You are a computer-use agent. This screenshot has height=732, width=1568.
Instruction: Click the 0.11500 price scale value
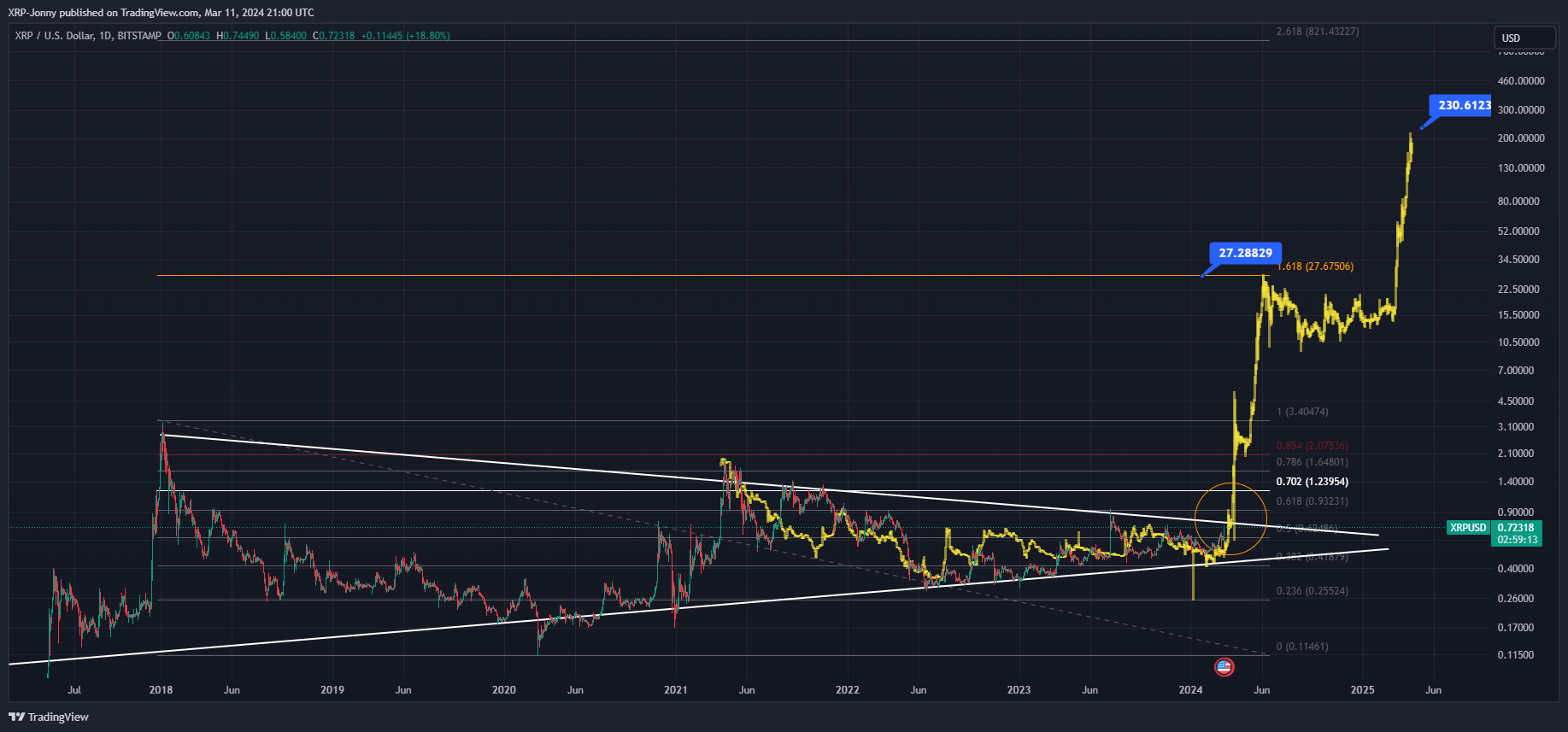(x=1516, y=655)
